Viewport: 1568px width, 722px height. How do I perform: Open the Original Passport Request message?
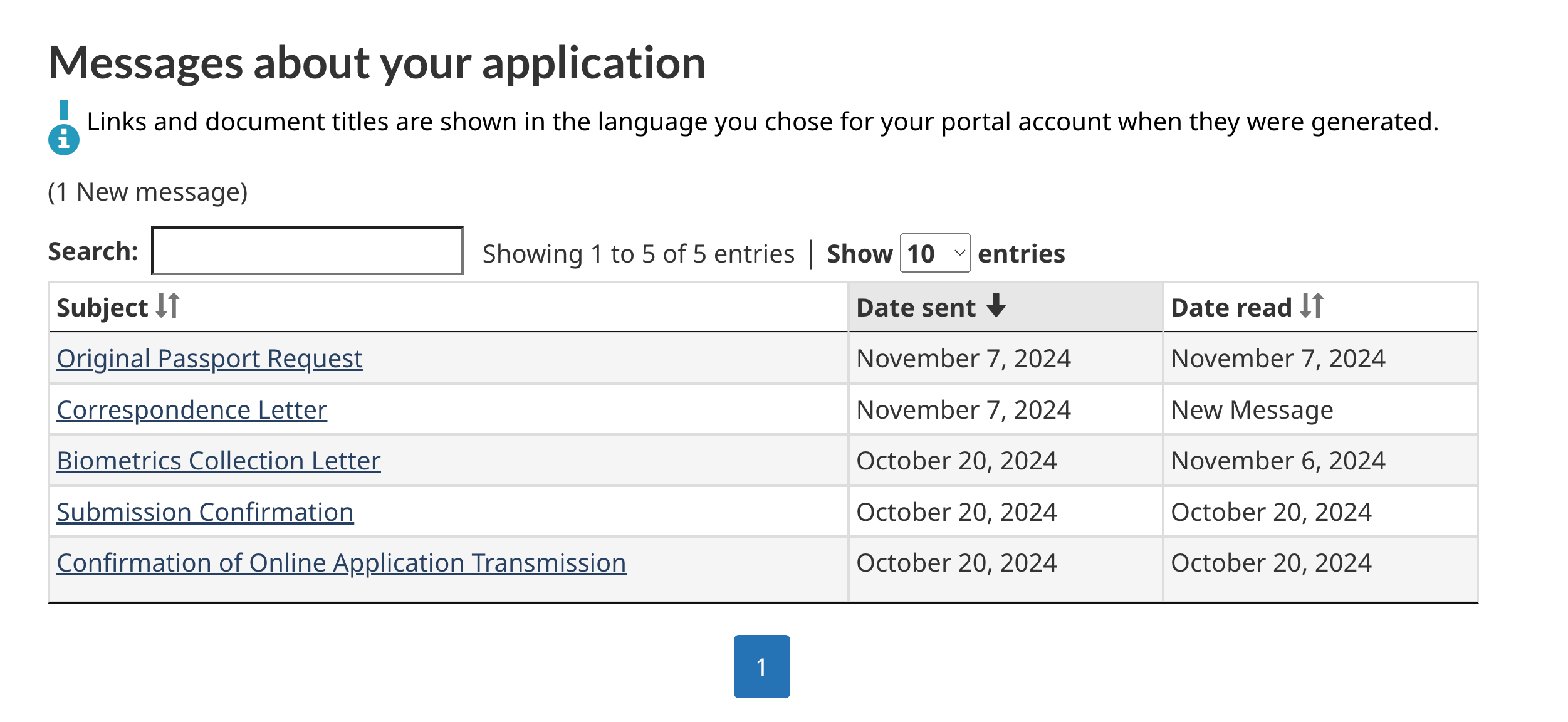209,358
